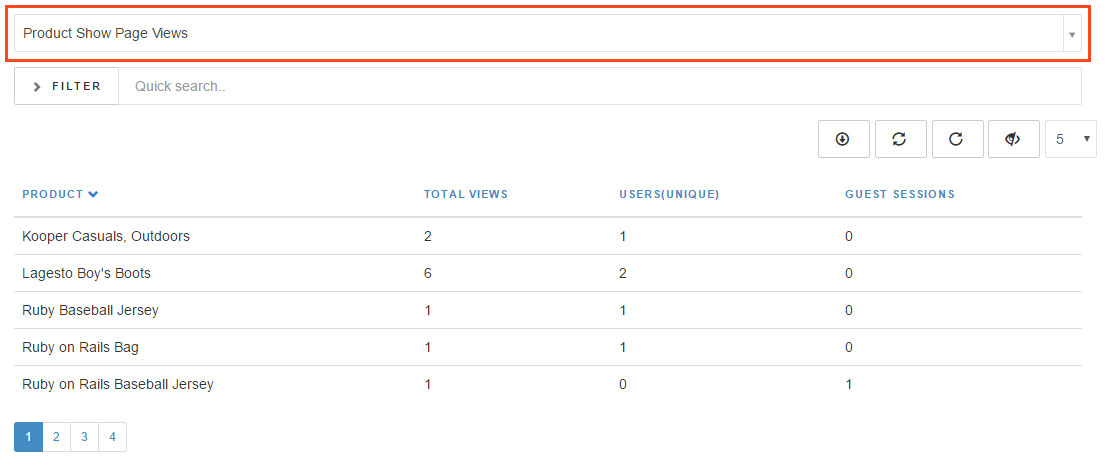Click total views 2 for Kooper Casuals
The width and height of the screenshot is (1108, 465).
[428, 236]
